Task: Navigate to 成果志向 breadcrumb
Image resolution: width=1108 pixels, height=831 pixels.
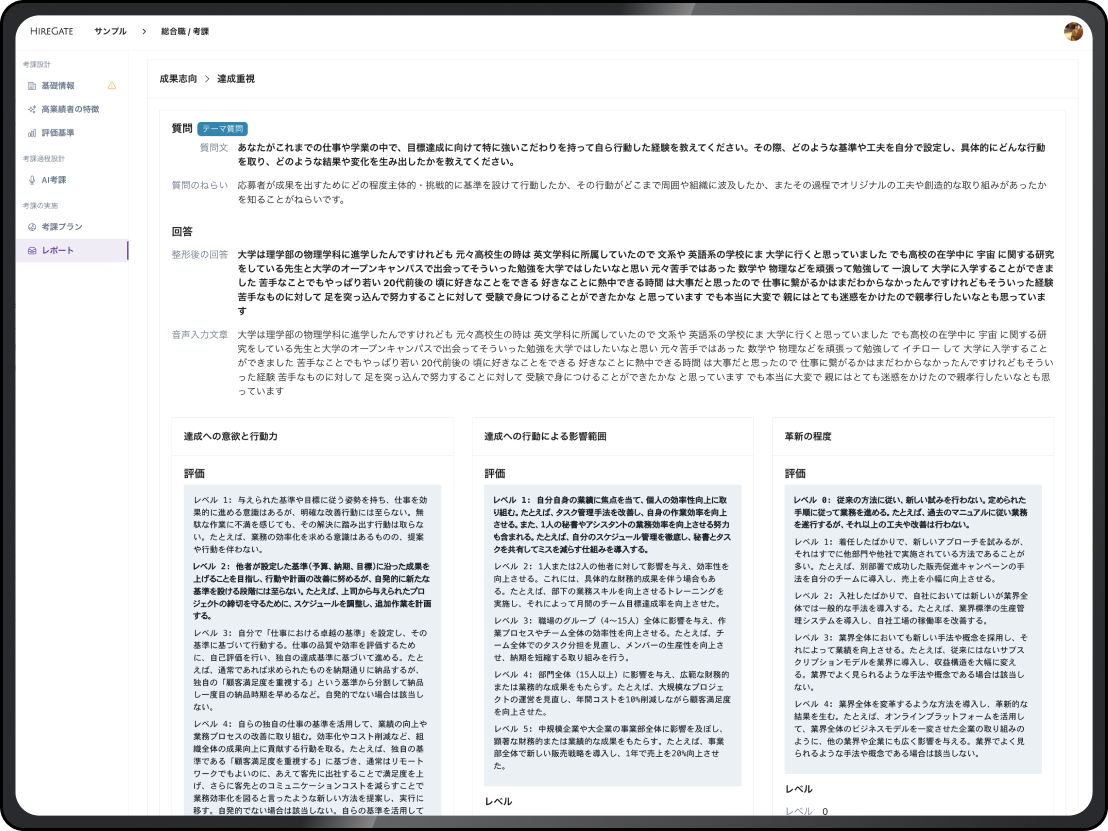Action: coord(178,78)
